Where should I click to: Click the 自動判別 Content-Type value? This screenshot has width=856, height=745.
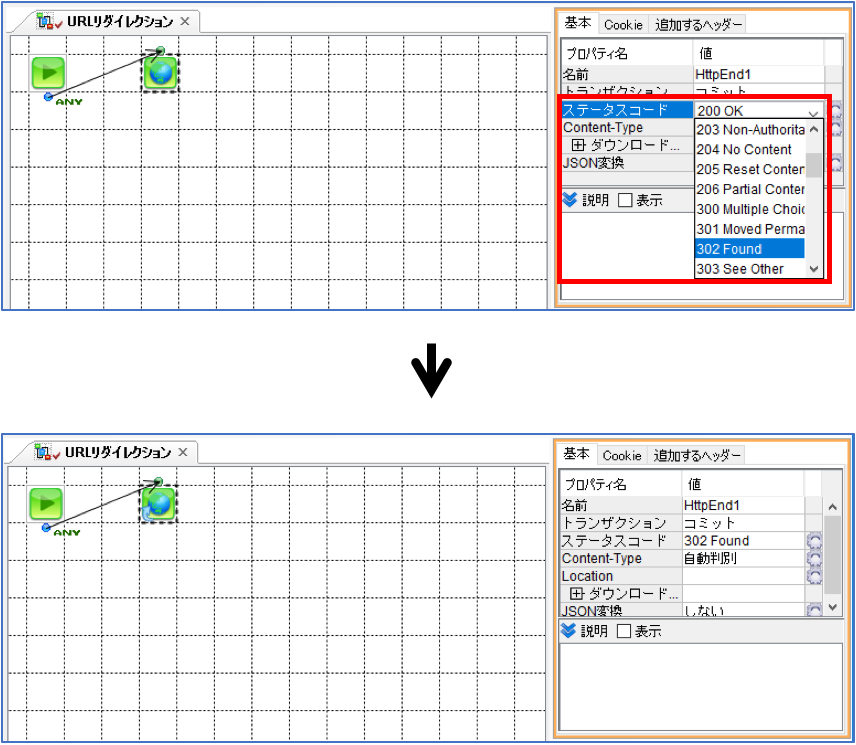[x=743, y=558]
